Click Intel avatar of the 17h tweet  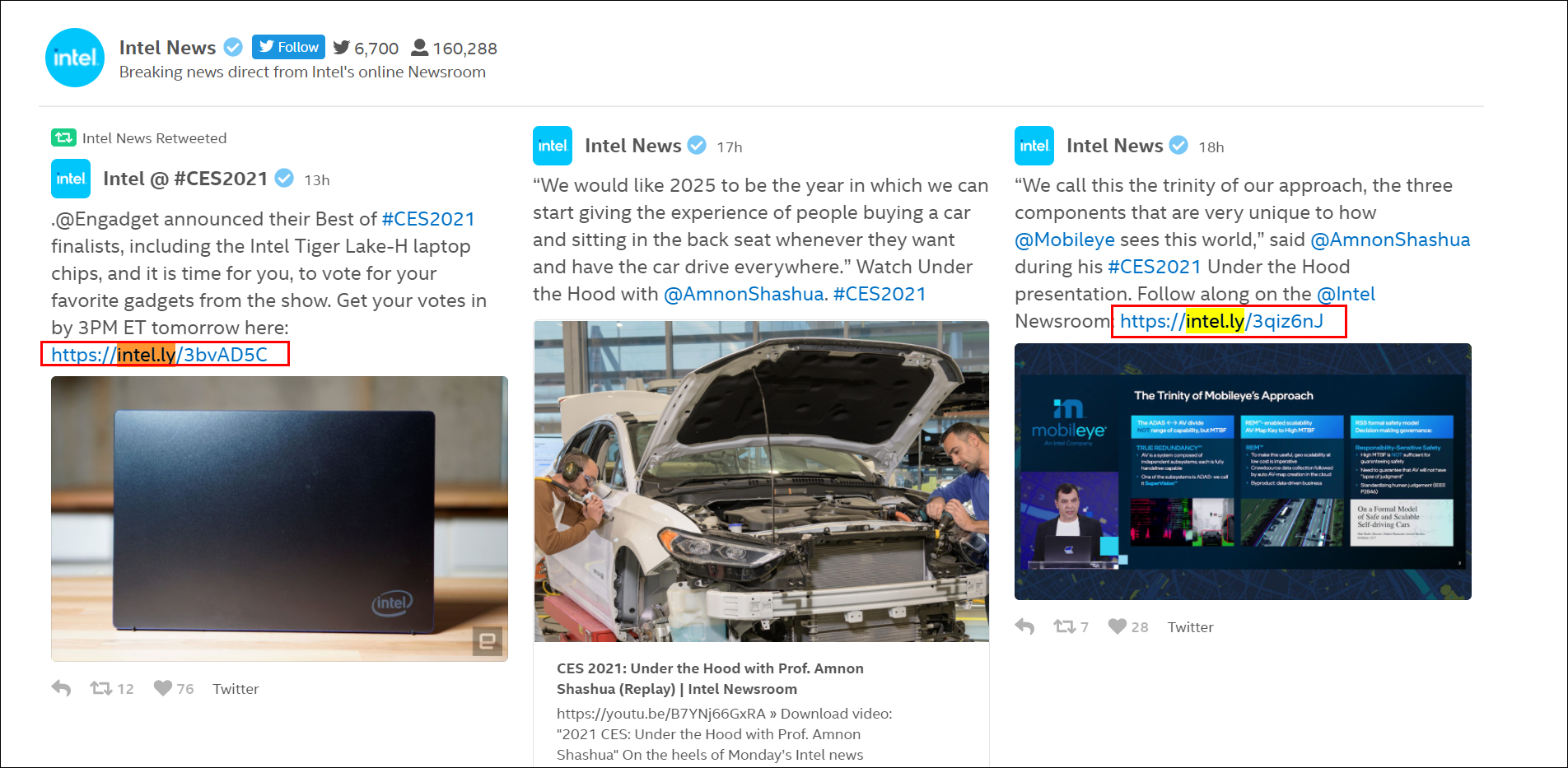pyautogui.click(x=553, y=146)
